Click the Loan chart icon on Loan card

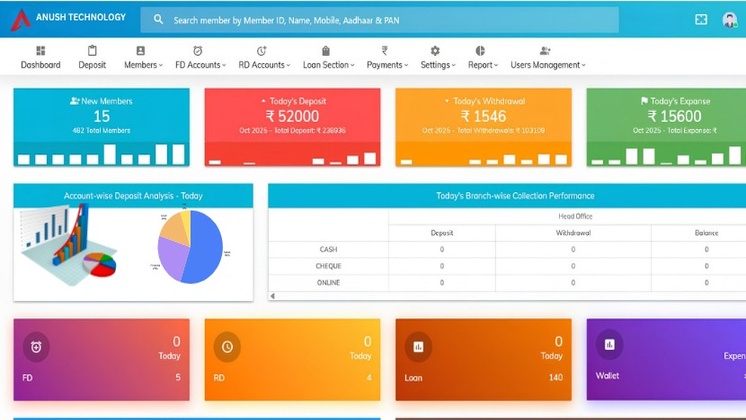[418, 347]
